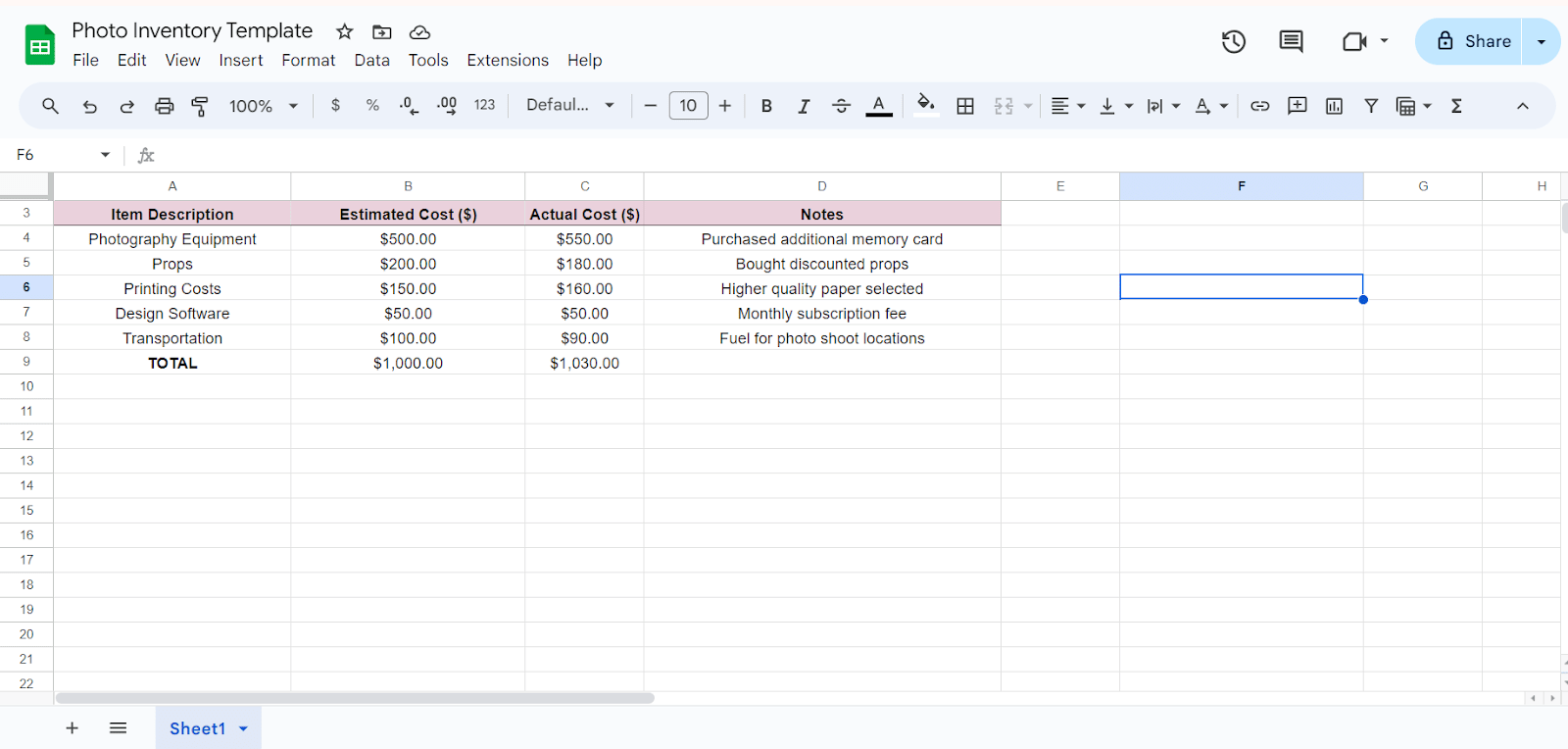1568x749 pixels.
Task: Click the borders icon
Action: (965, 106)
